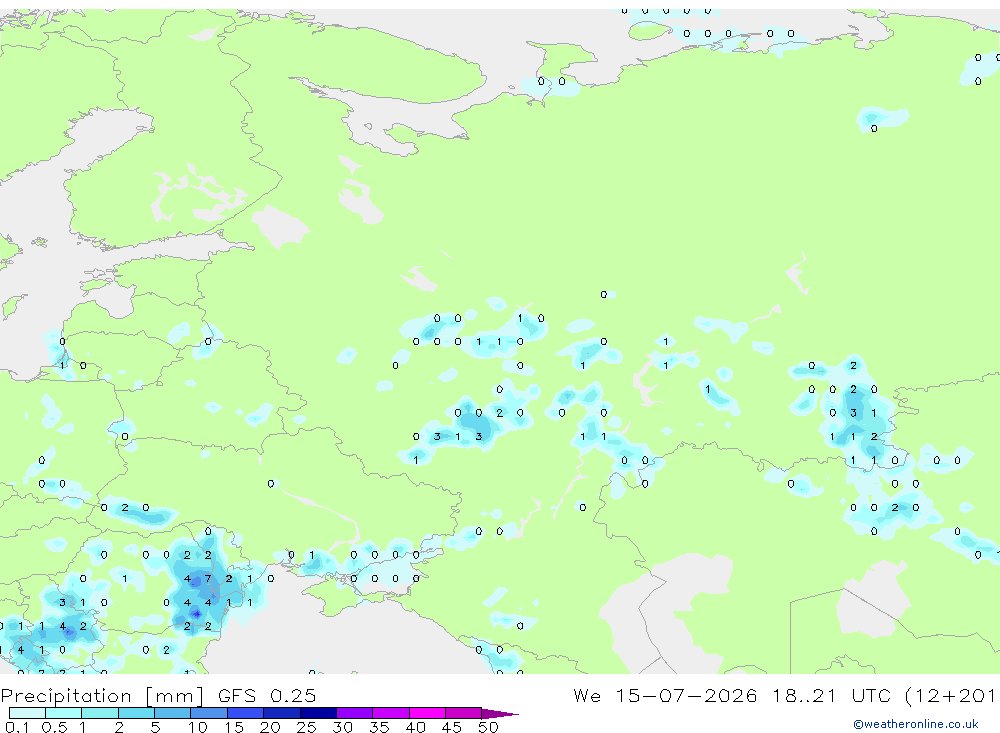
Task: Click the 35–40 mm purple legend box
Action: [x=391, y=713]
